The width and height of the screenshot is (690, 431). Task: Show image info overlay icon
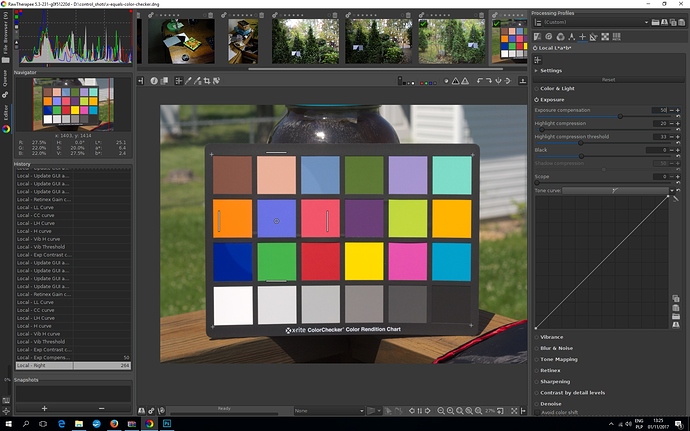pyautogui.click(x=154, y=81)
